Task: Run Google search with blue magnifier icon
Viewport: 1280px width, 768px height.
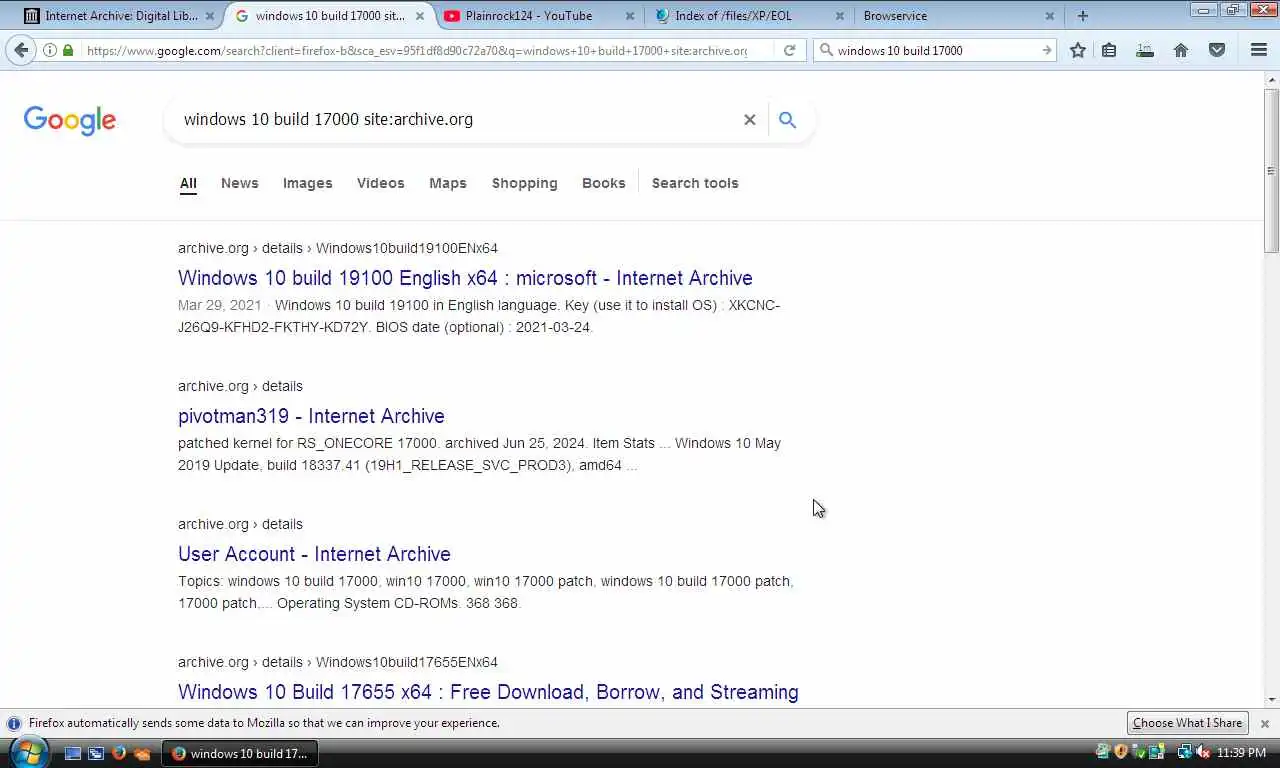Action: pos(787,119)
